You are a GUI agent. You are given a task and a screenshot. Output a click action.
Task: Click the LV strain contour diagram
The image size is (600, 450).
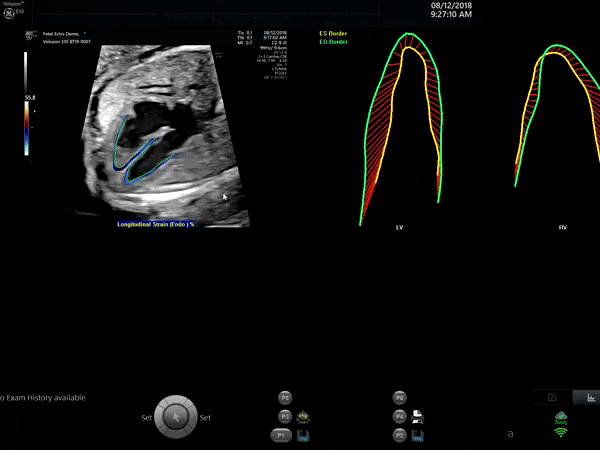click(401, 129)
